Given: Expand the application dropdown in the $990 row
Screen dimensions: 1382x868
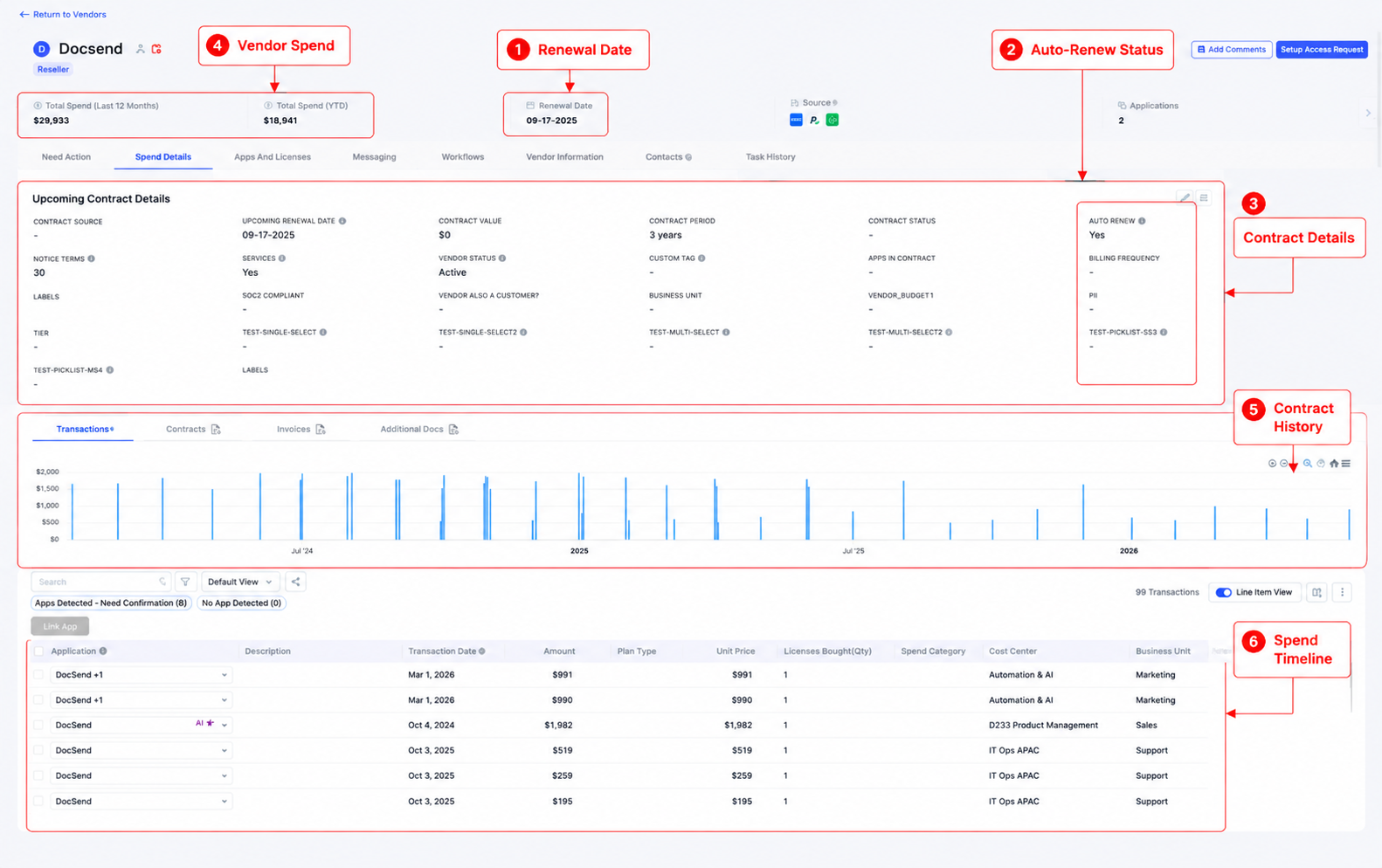Looking at the screenshot, I should pyautogui.click(x=225, y=700).
